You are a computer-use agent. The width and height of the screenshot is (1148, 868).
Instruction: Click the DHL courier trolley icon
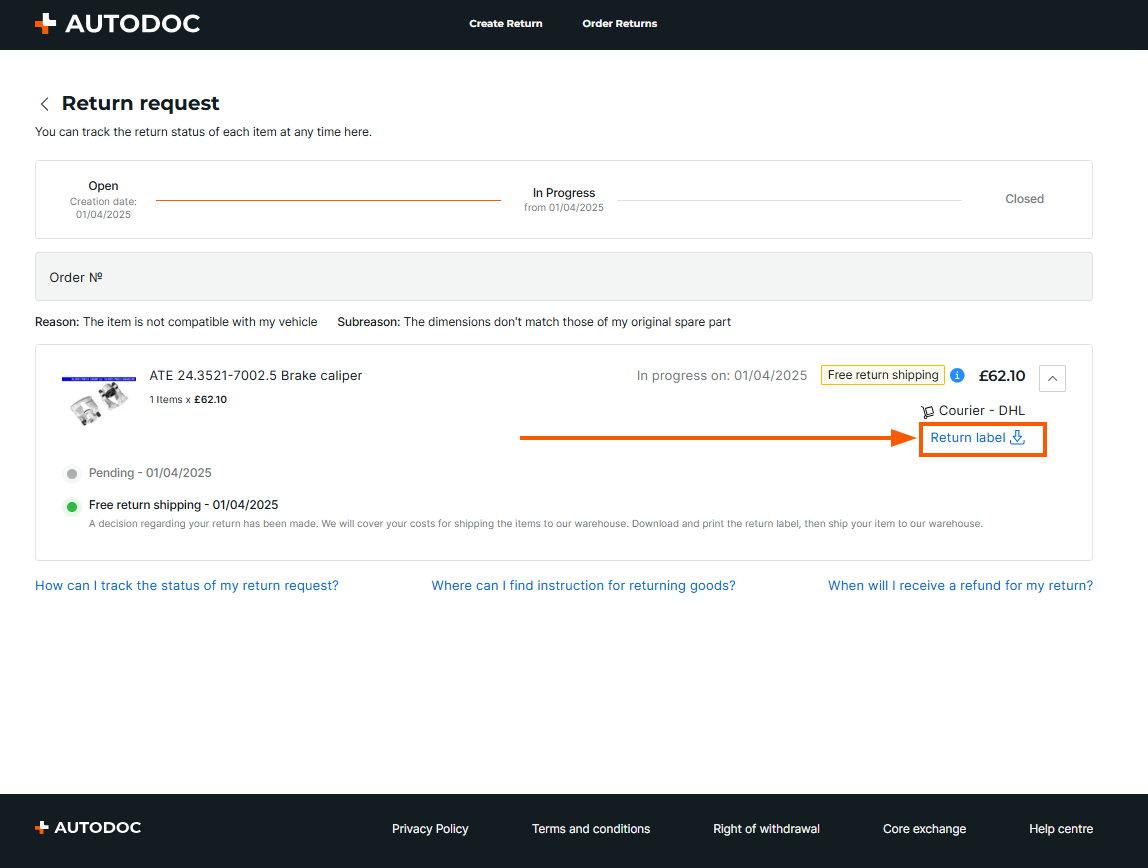click(x=927, y=411)
